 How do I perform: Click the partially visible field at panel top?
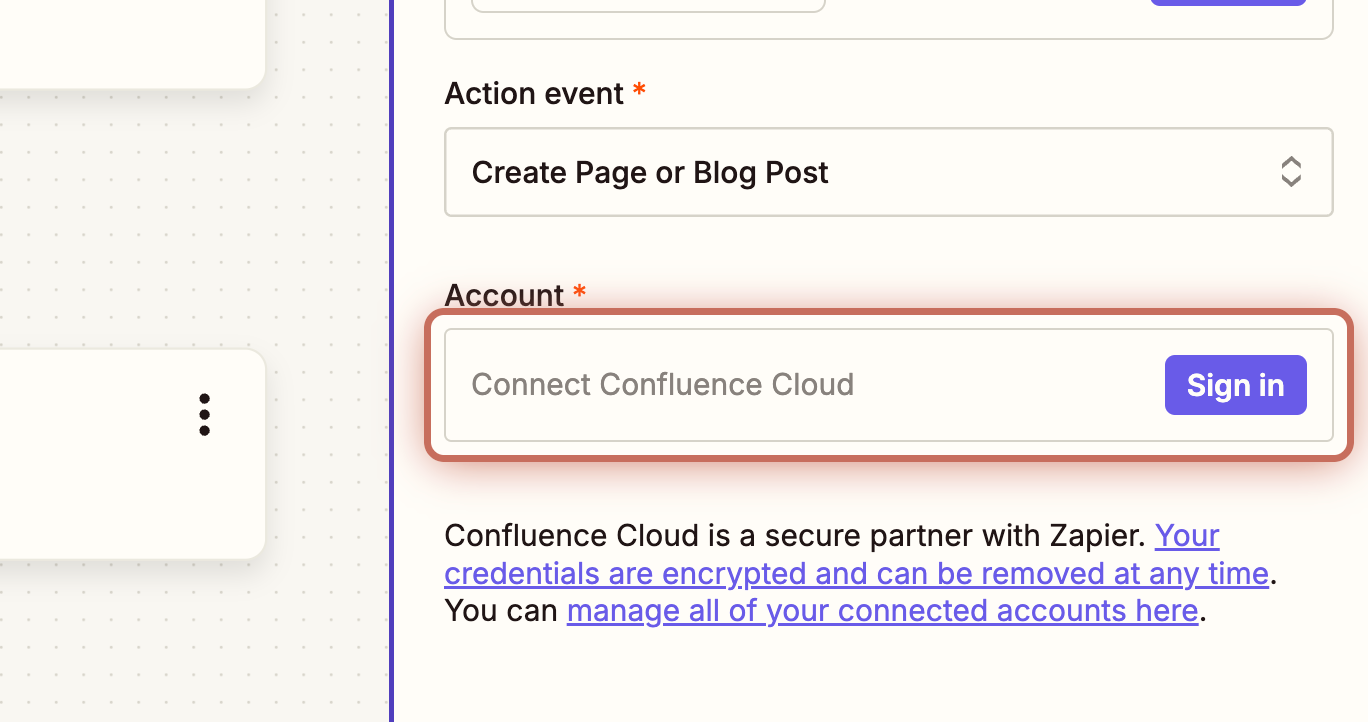tap(648, 5)
